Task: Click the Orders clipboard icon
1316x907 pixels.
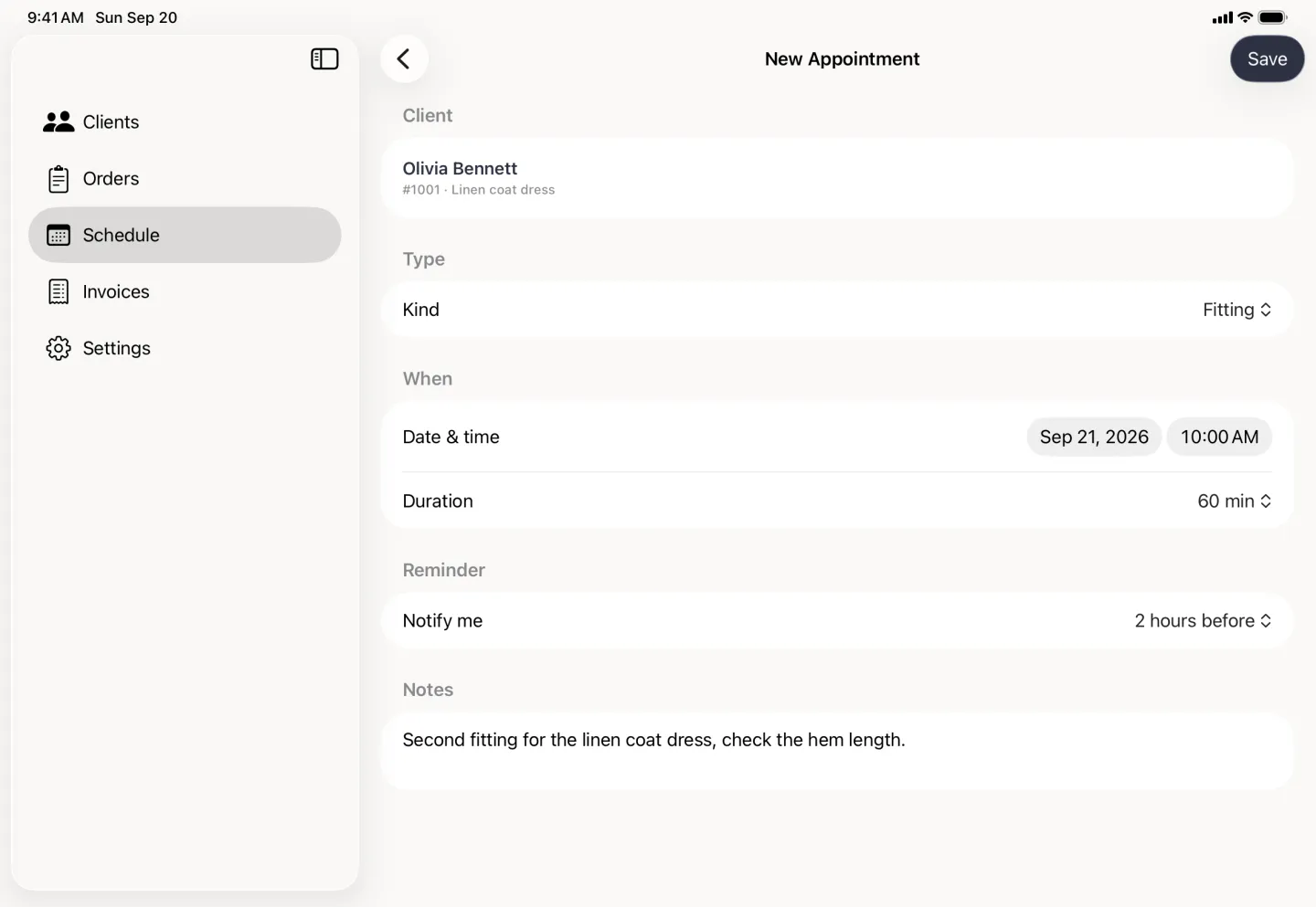Action: [58, 179]
